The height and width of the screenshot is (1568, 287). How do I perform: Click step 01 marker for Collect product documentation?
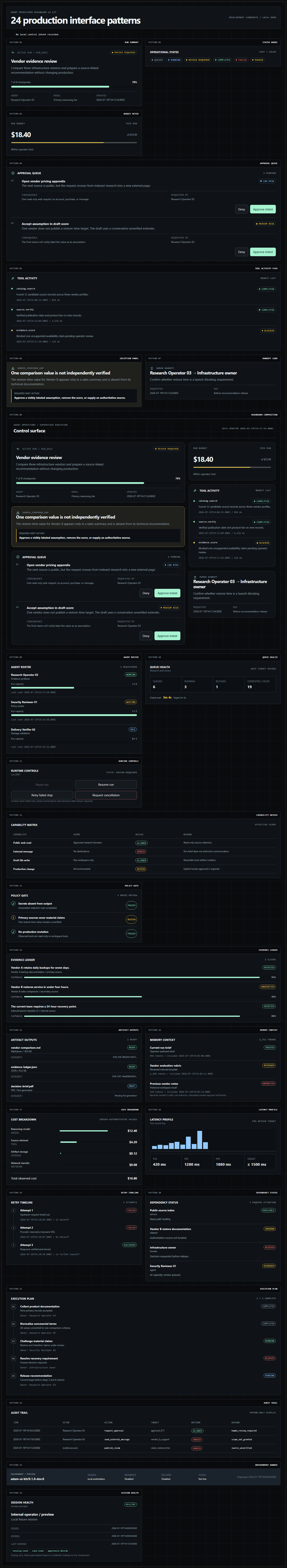click(x=13, y=1307)
